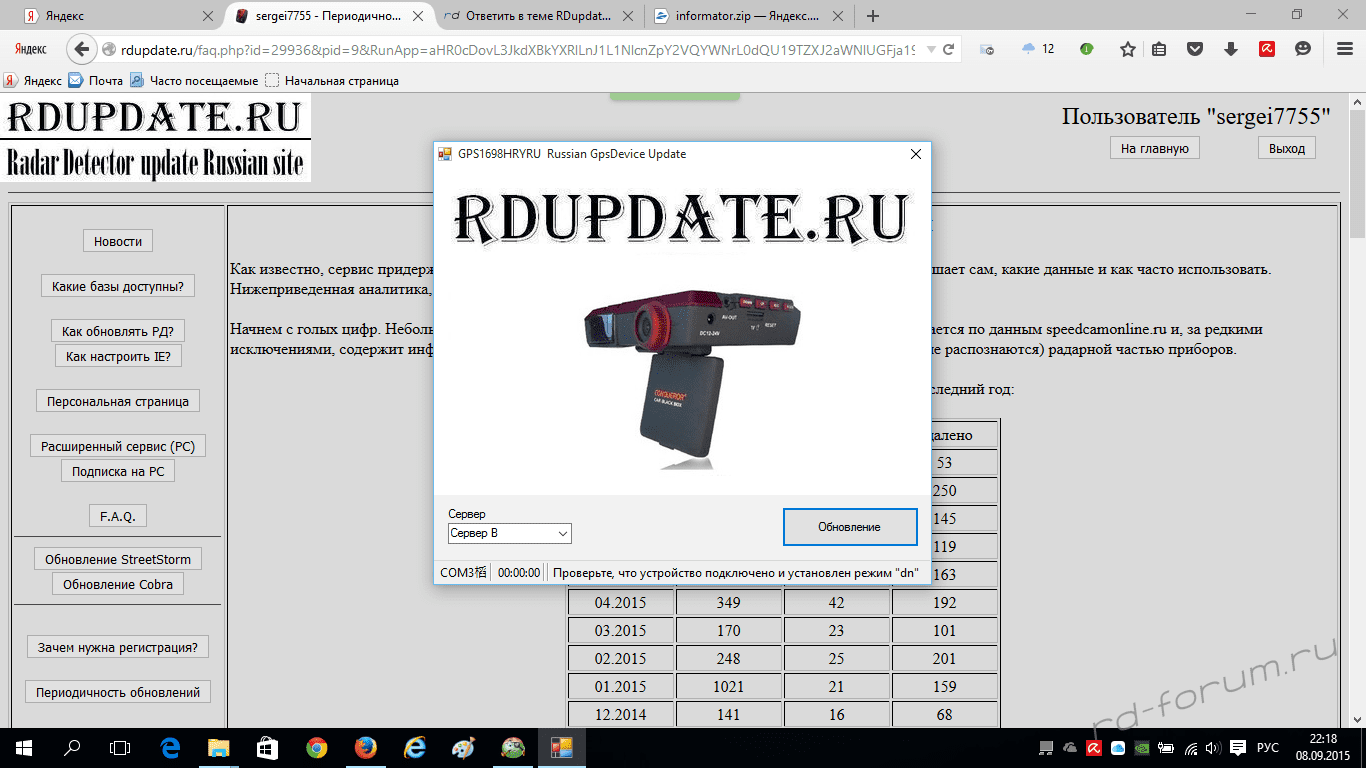Launch Google Chrome from the taskbar

[316, 747]
